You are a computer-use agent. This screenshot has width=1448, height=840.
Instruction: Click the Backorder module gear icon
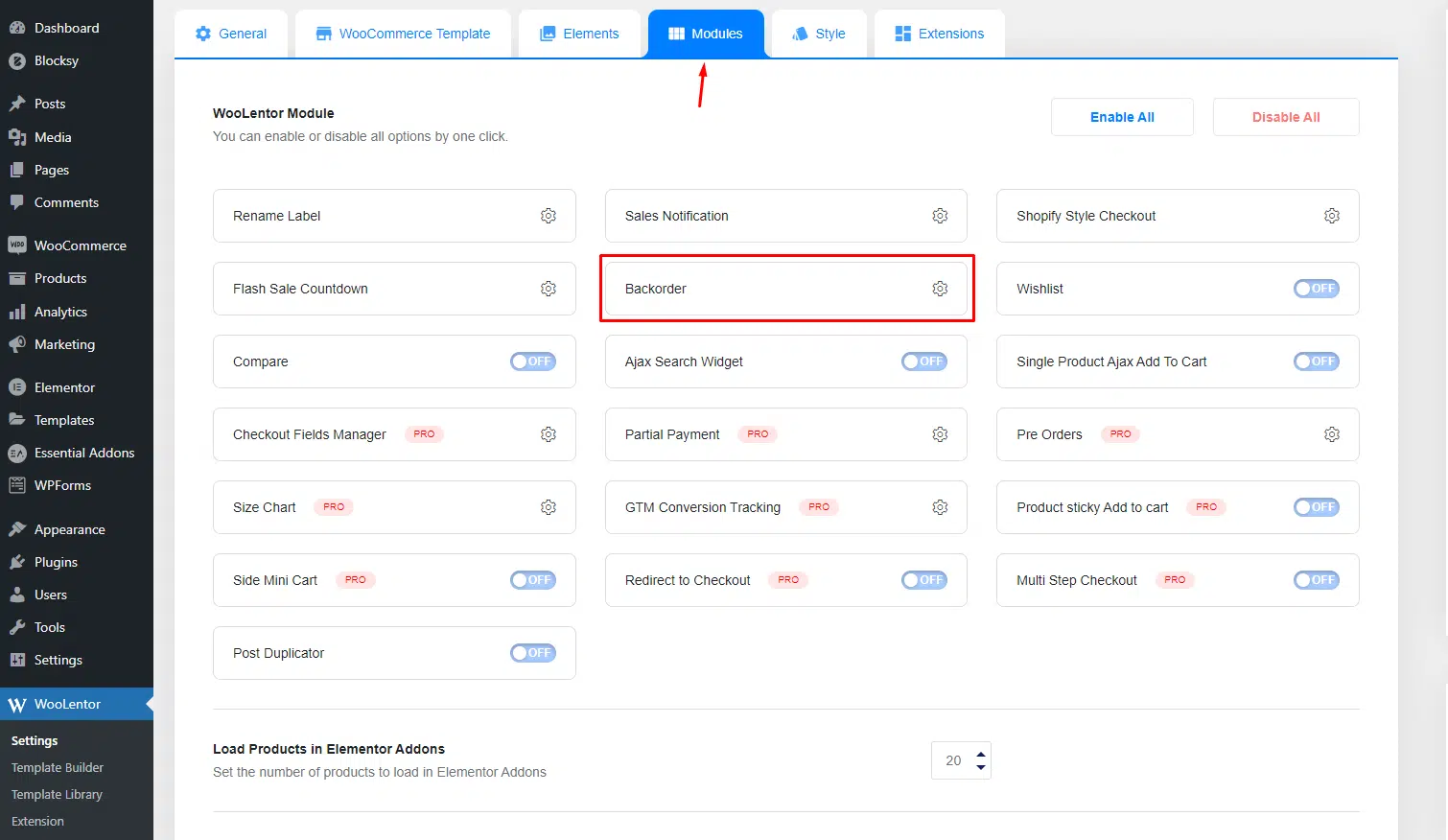pos(940,289)
